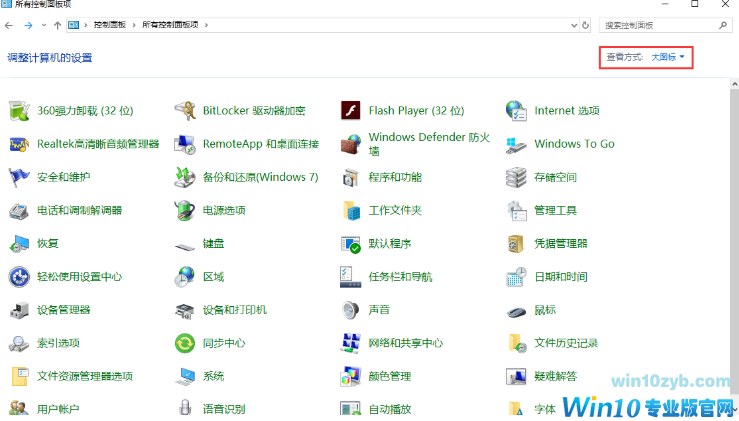Open the 疑难解答 icon
The height and width of the screenshot is (421, 739).
516,376
